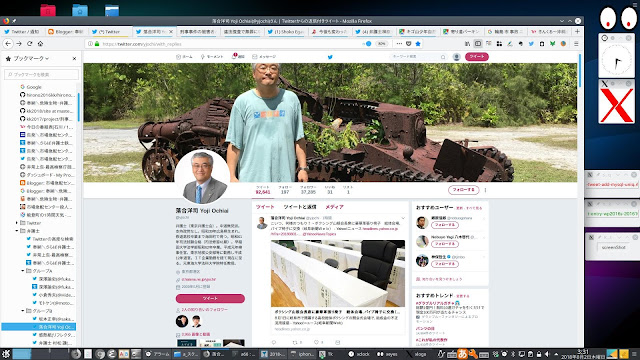640x360 pixels.
Task: Open the account avatar menu in Twitter nav
Action: click(457, 57)
